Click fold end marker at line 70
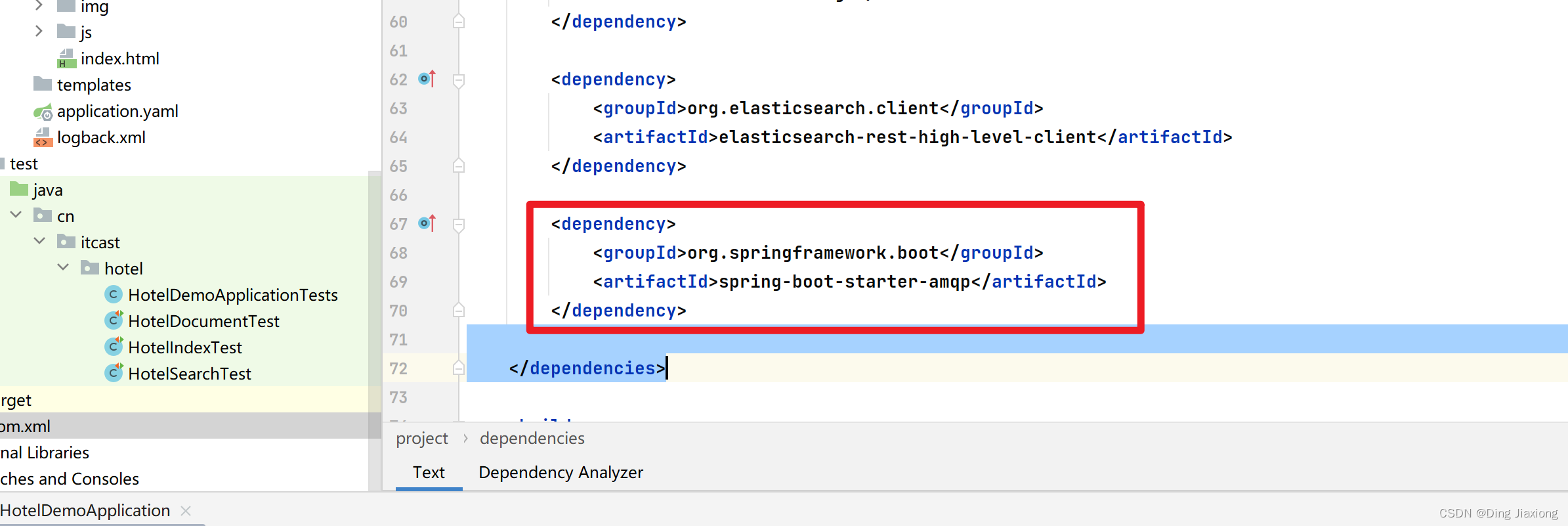Screen dimensions: 1568x526 [459, 310]
